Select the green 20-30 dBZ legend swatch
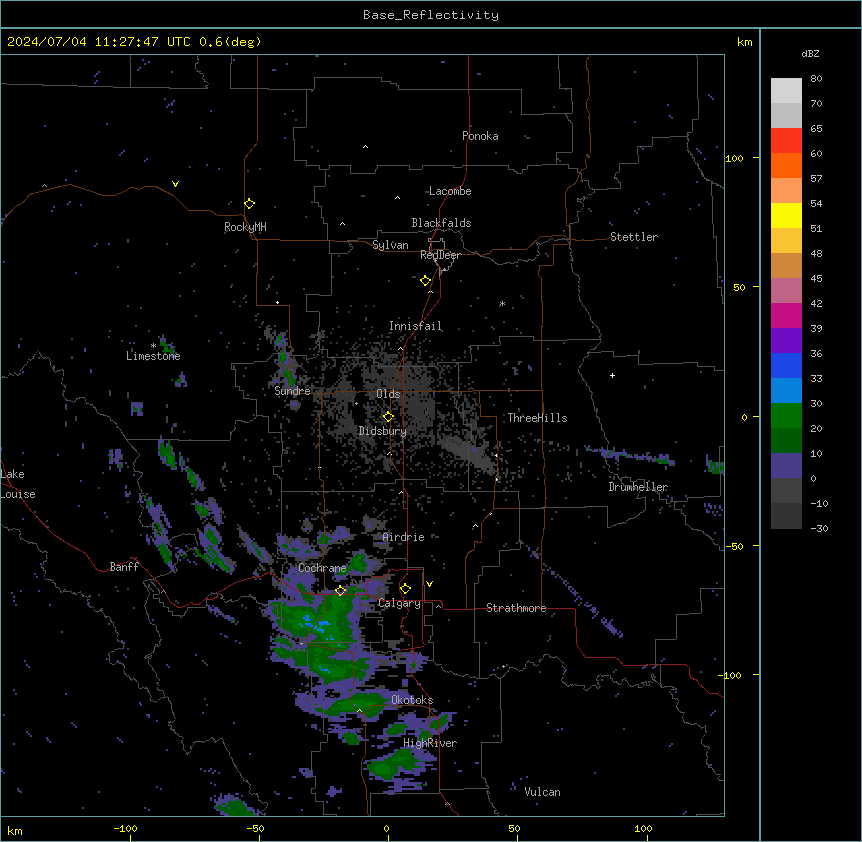Screen dimensions: 862x842 [786, 416]
